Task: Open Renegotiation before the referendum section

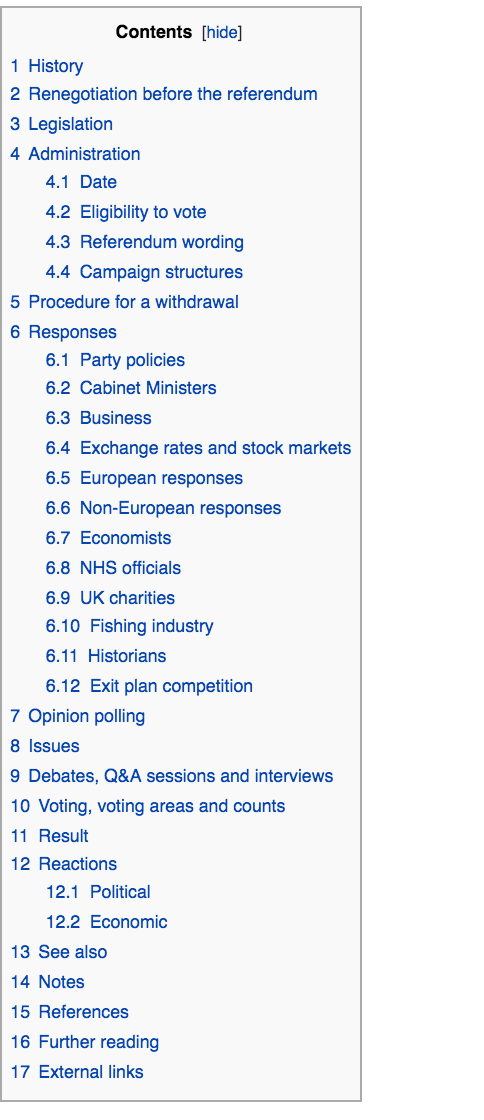Action: pos(163,94)
